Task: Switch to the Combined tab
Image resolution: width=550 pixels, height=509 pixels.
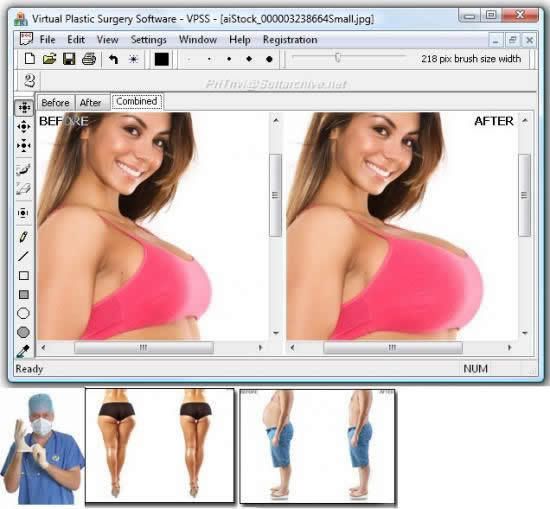Action: [x=137, y=101]
